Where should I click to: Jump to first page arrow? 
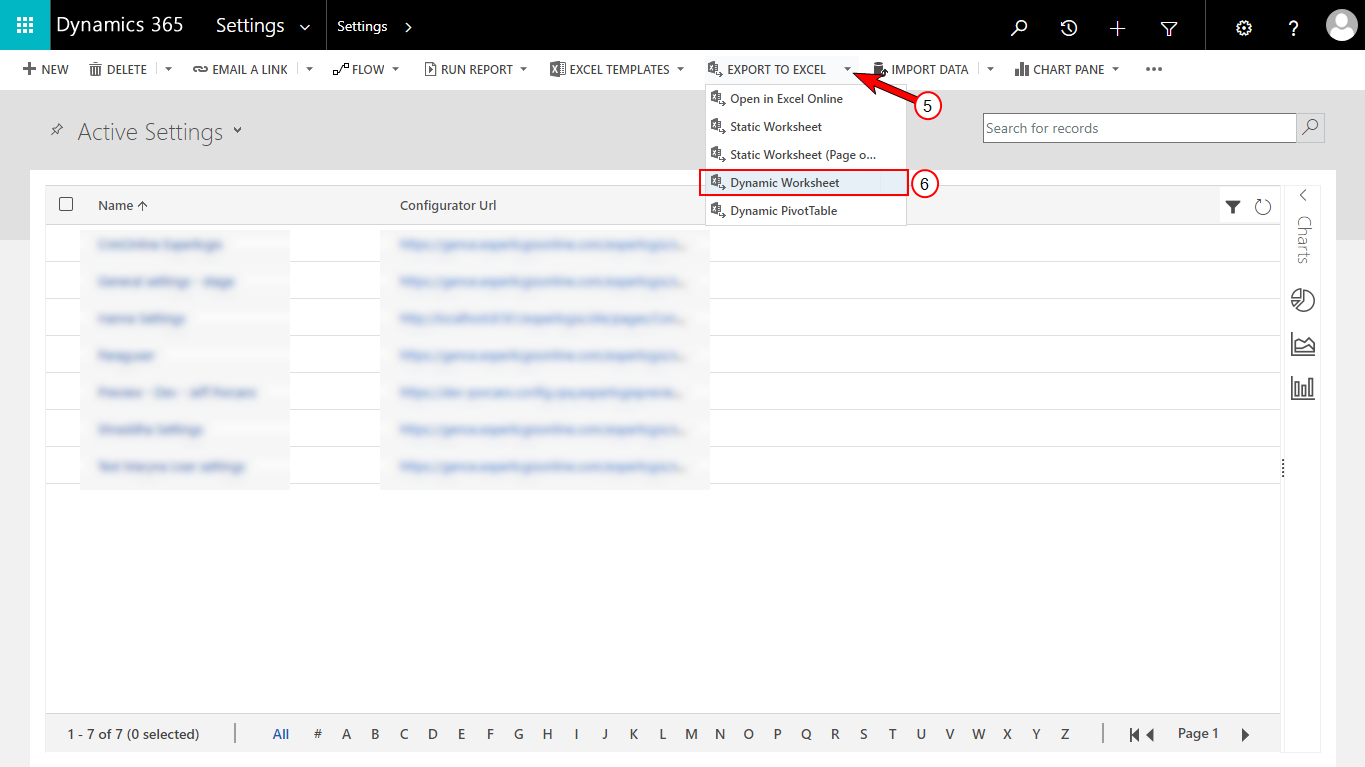tap(1134, 735)
